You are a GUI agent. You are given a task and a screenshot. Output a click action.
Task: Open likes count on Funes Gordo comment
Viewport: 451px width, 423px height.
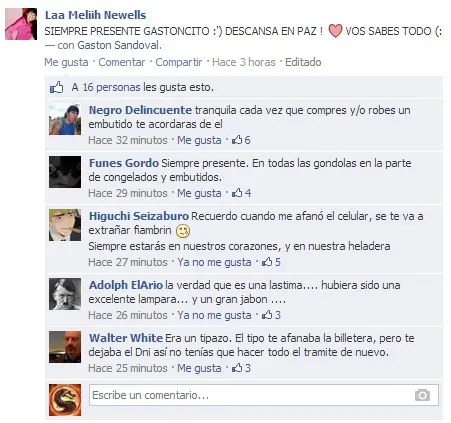tap(241, 193)
